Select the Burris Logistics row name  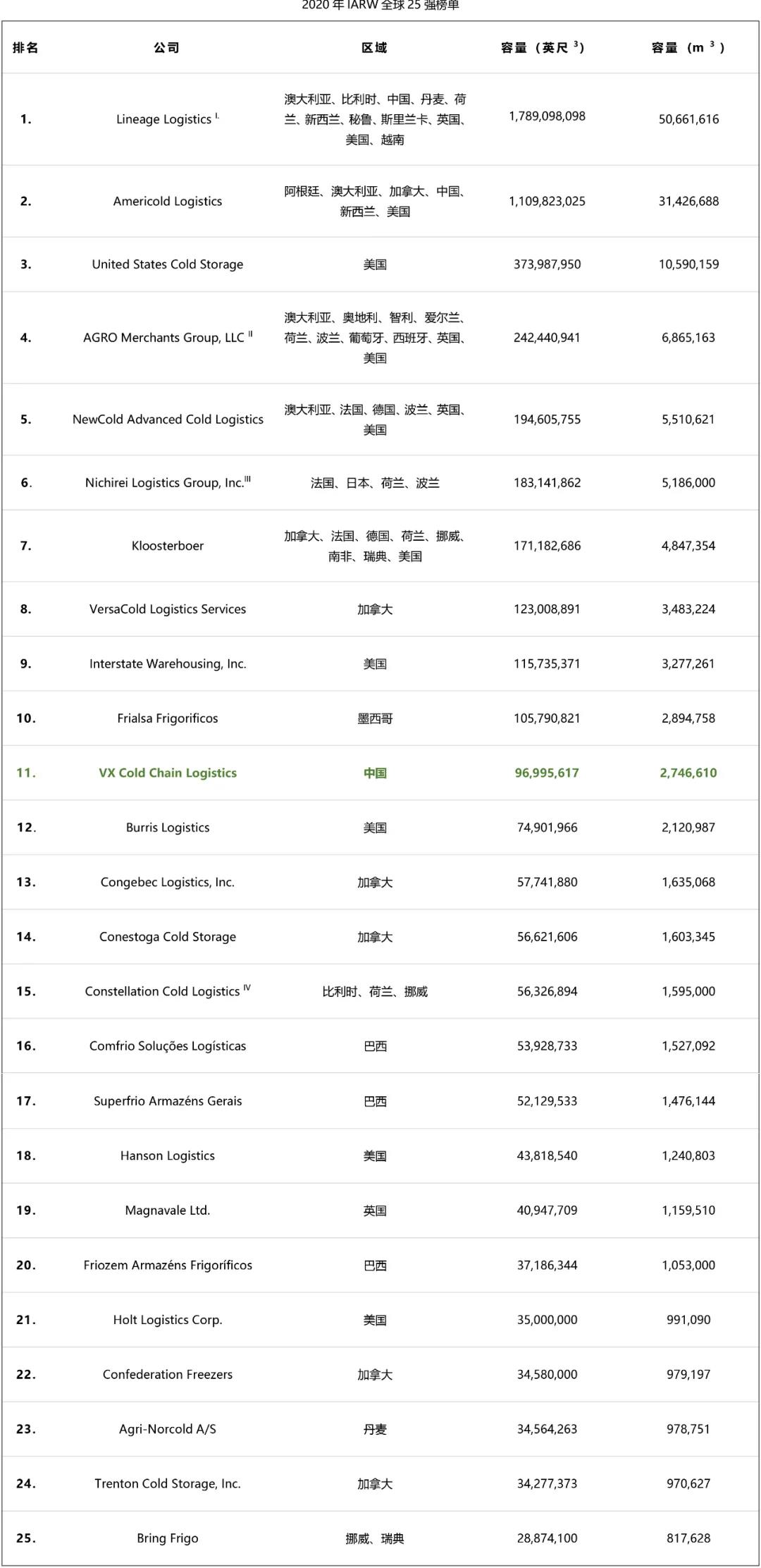168,828
